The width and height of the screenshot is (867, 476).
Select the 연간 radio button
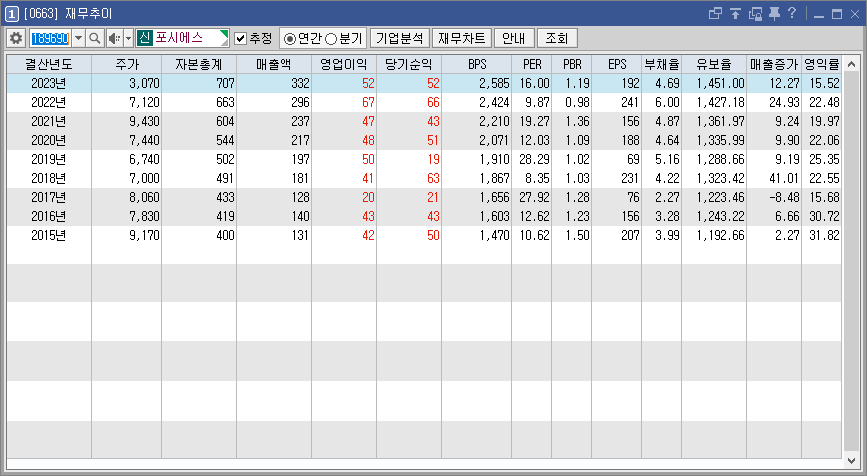pos(289,39)
